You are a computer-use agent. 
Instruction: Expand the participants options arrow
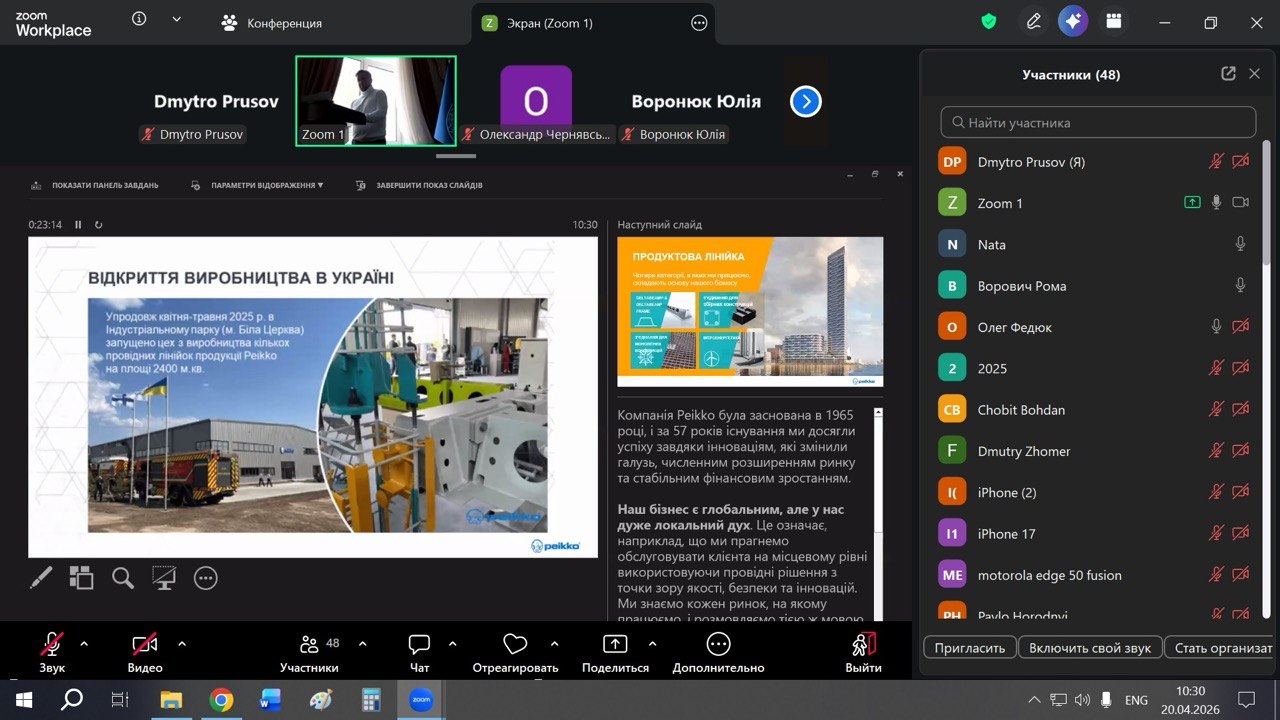(x=363, y=644)
